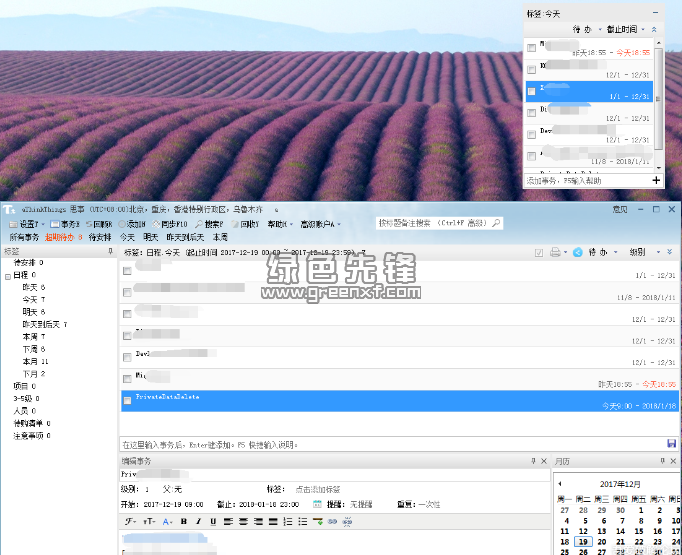Check the task dated 11/8 - 2018/1/11
This screenshot has height=555, width=682.
[x=127, y=292]
